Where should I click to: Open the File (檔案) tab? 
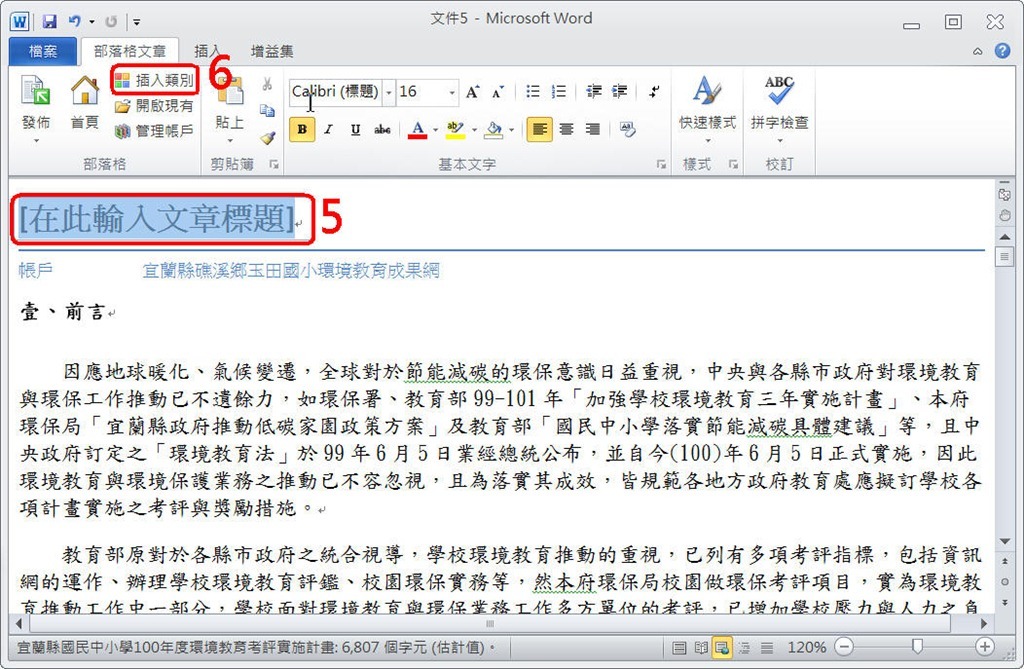point(43,51)
